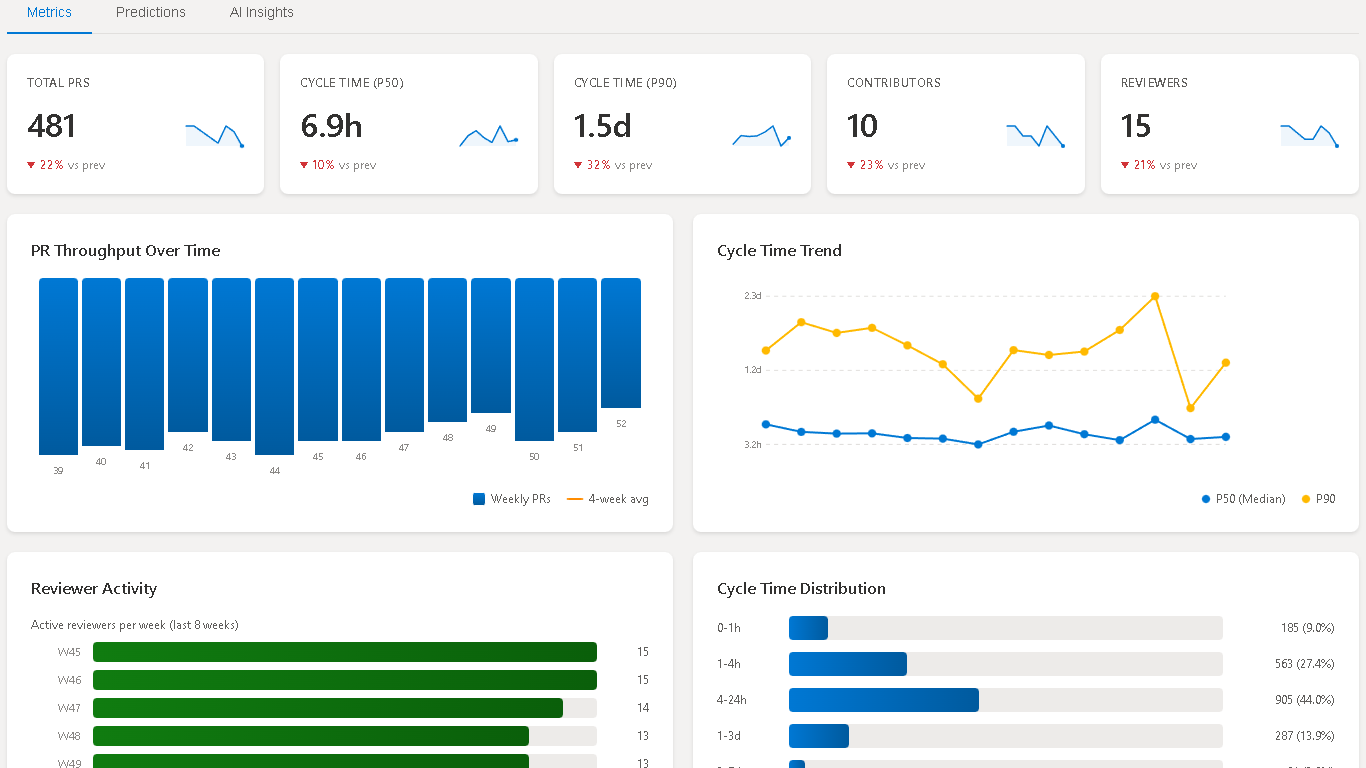Click the 1-4h distribution bar
This screenshot has width=1366, height=768.
click(848, 664)
